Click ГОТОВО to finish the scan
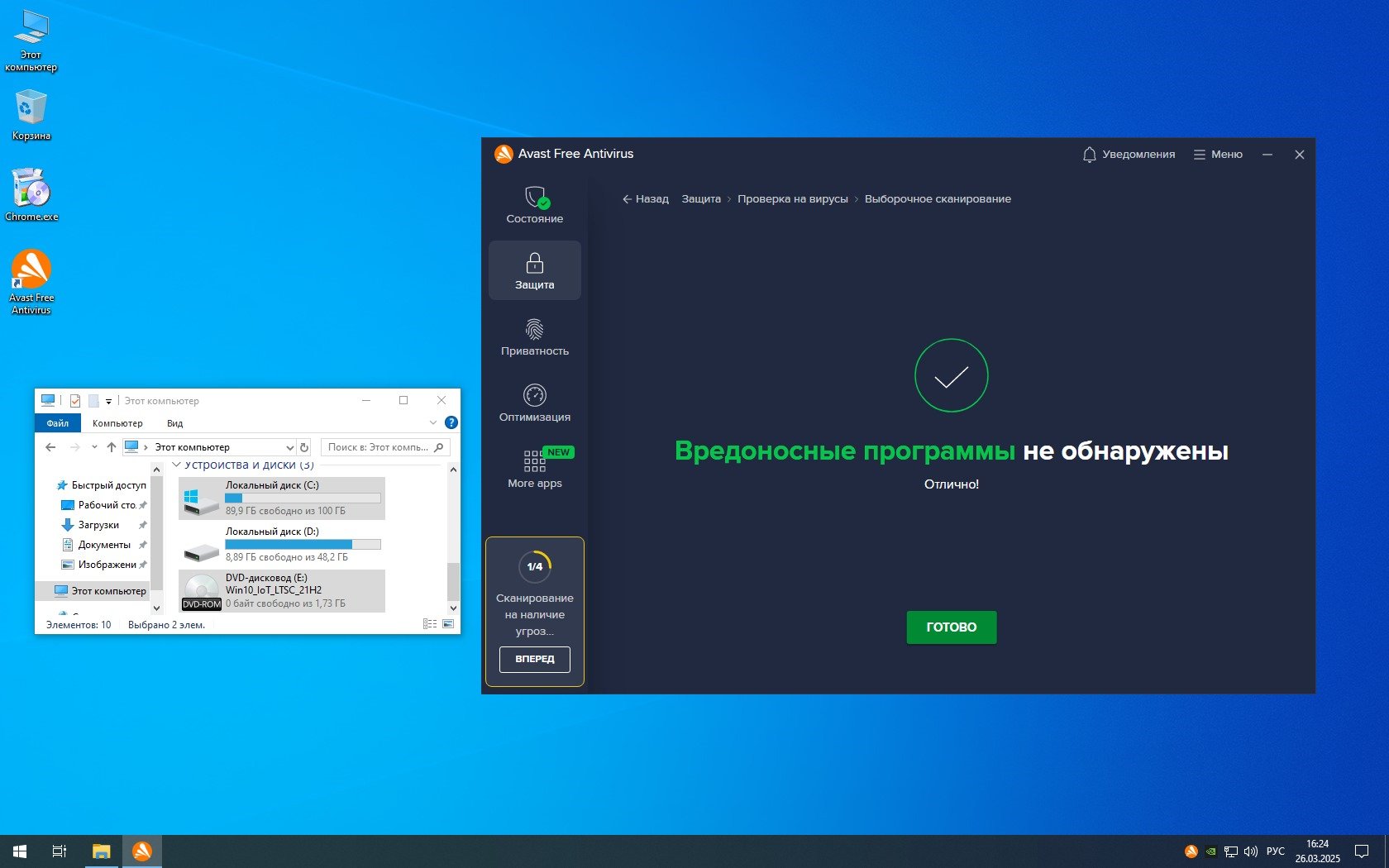This screenshot has width=1389, height=868. (952, 627)
